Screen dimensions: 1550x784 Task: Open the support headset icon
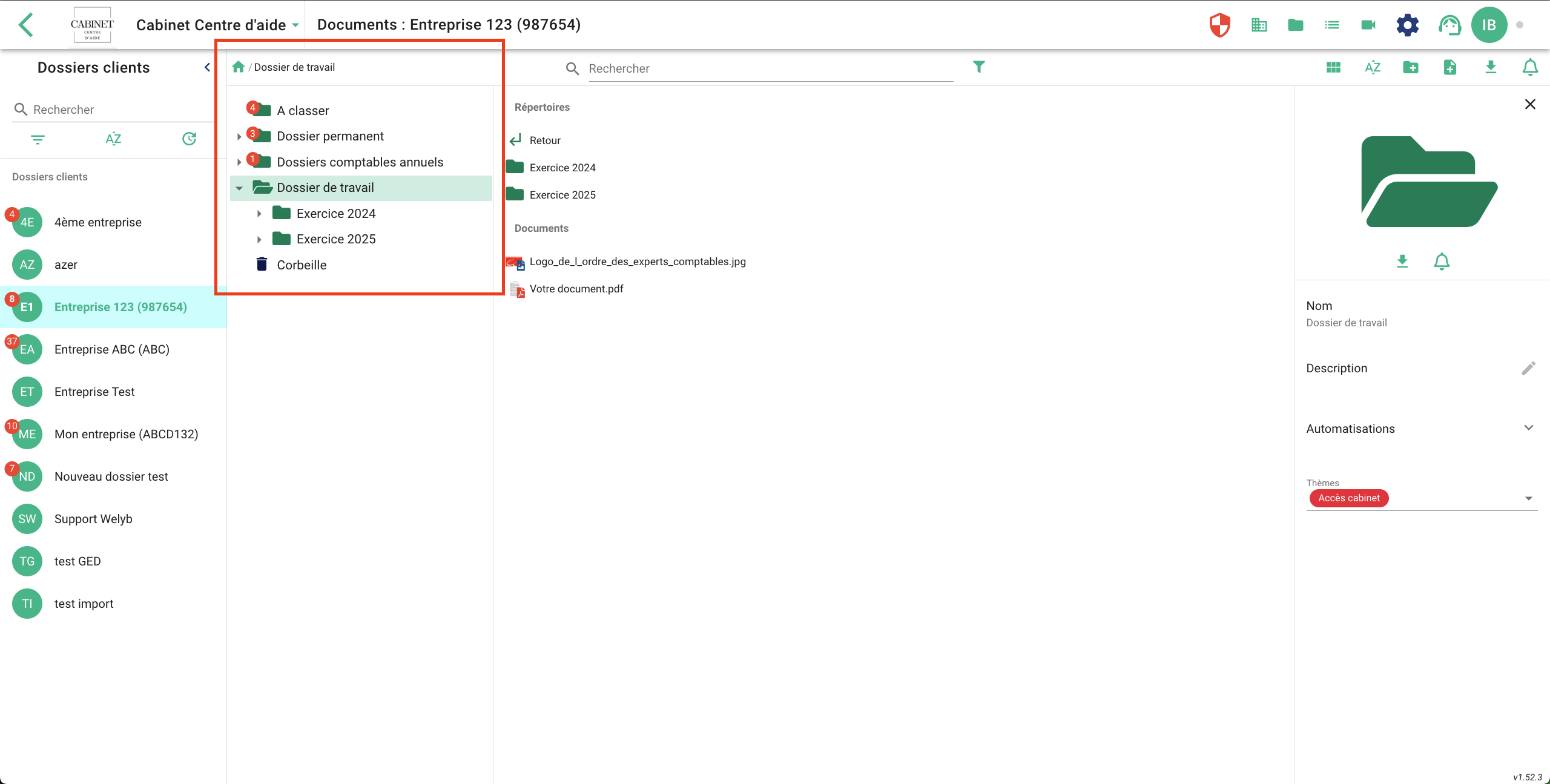(x=1449, y=25)
